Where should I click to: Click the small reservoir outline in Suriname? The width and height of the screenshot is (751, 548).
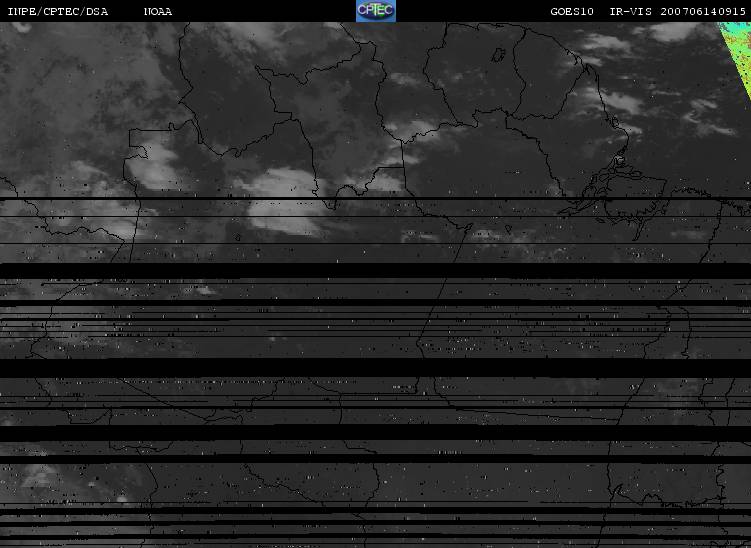pyautogui.click(x=498, y=55)
